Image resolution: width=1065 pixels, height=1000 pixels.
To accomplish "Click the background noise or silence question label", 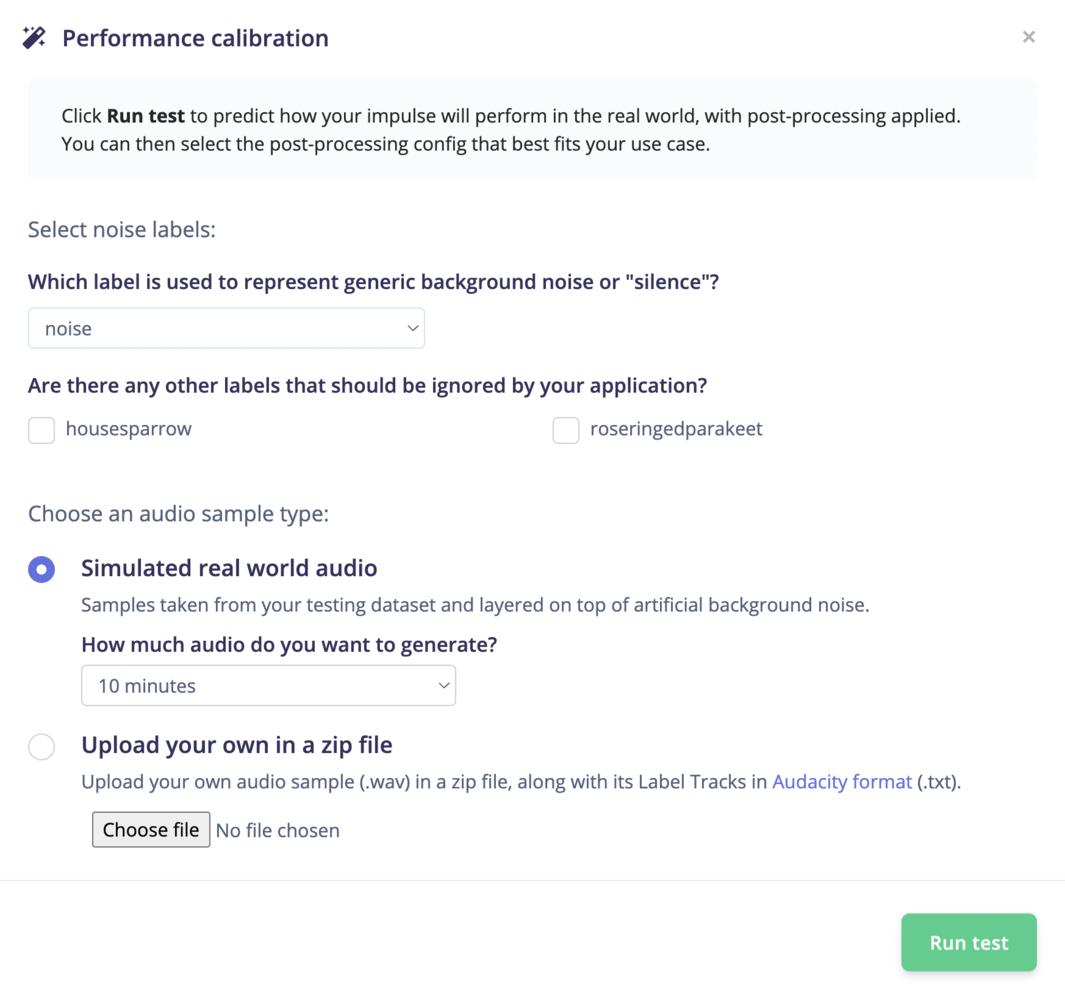I will click(x=373, y=282).
